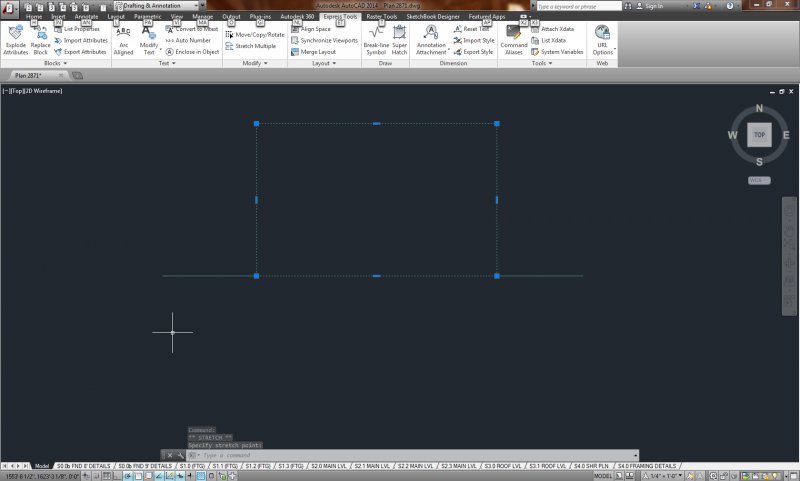Click Merge Layout
This screenshot has width=800, height=481.
313,52
